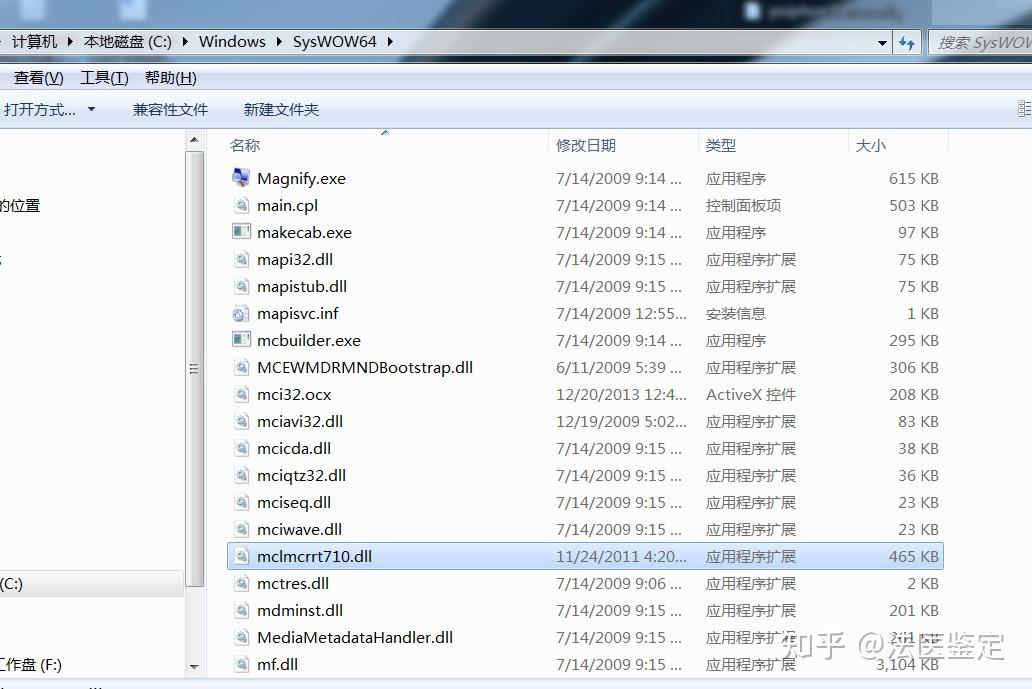This screenshot has height=689, width=1032.
Task: Click the 465 KB size cell
Action: tap(914, 556)
